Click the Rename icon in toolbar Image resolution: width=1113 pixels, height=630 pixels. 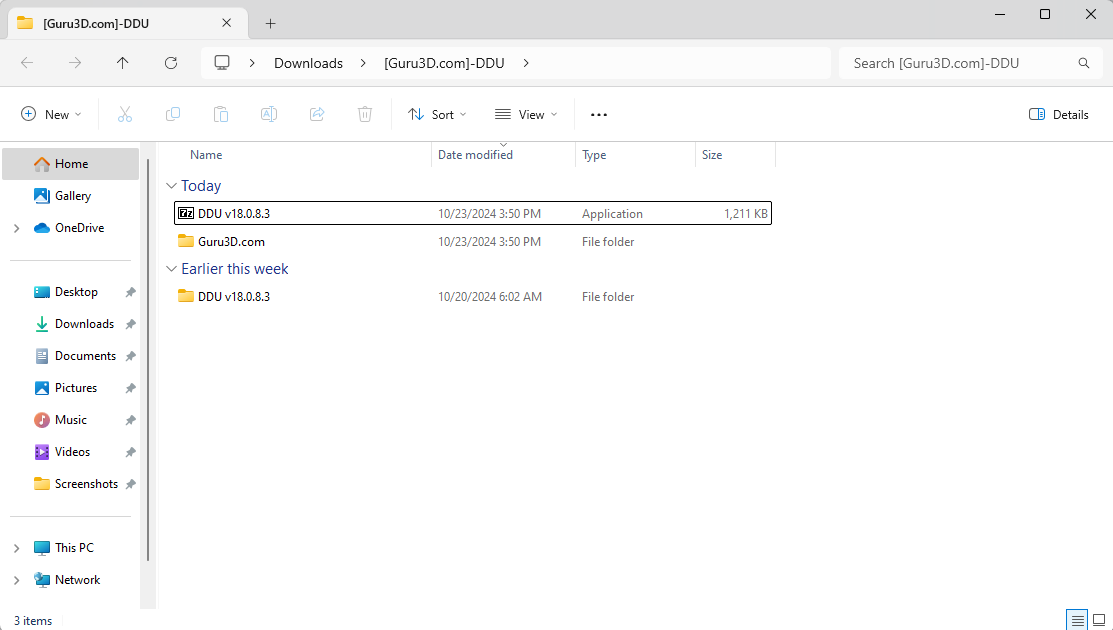point(269,114)
